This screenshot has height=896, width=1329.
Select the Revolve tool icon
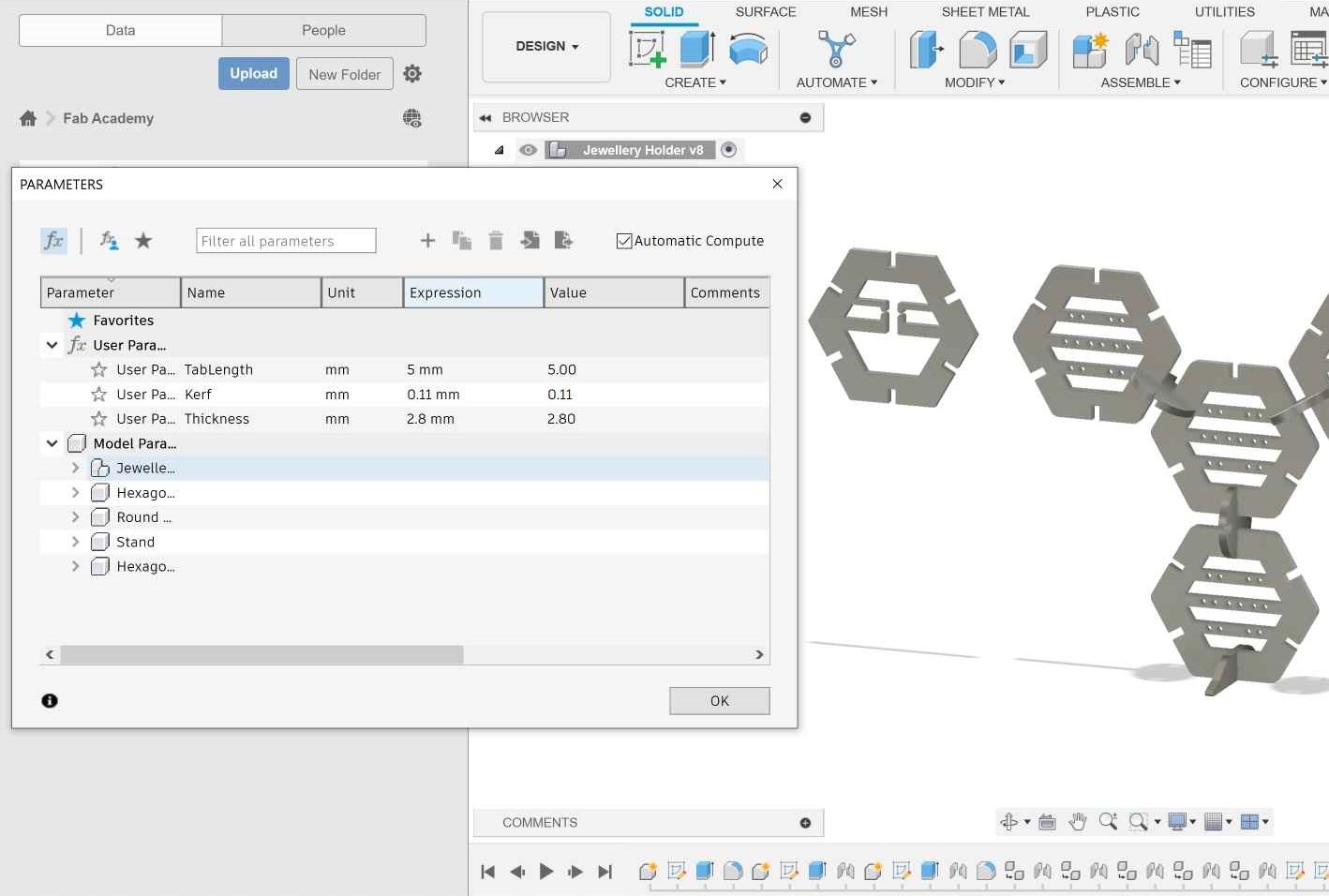(x=748, y=49)
